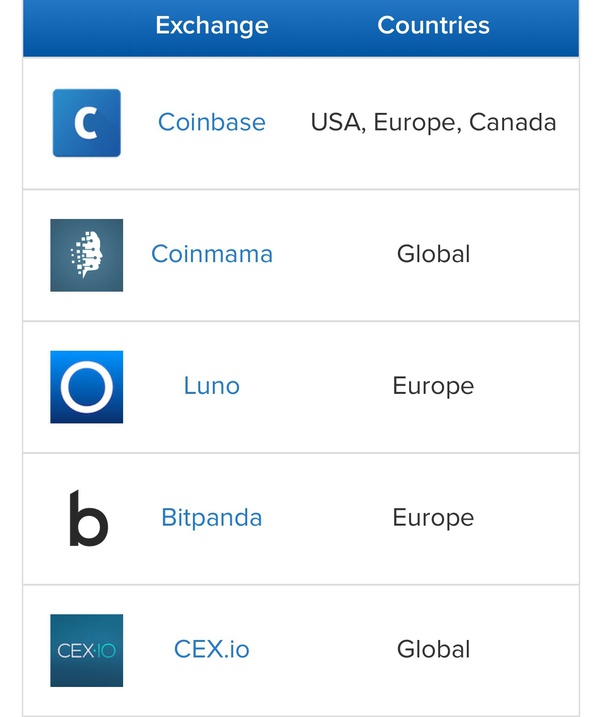Select the Global cell for CEX.io
Screen dimensions: 602x717
click(433, 649)
